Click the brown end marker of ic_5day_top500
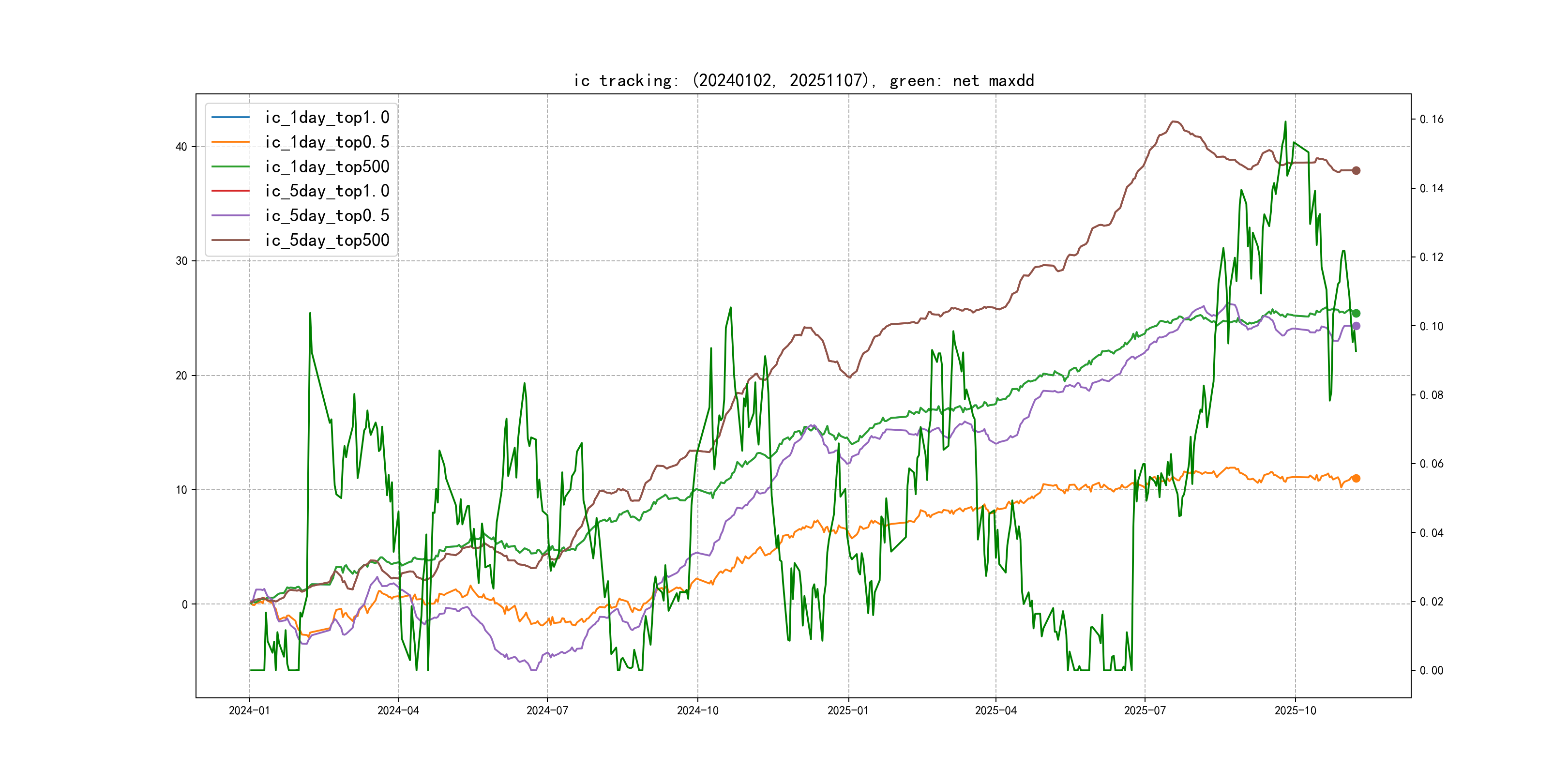This screenshot has width=1568, height=784. tap(1356, 170)
